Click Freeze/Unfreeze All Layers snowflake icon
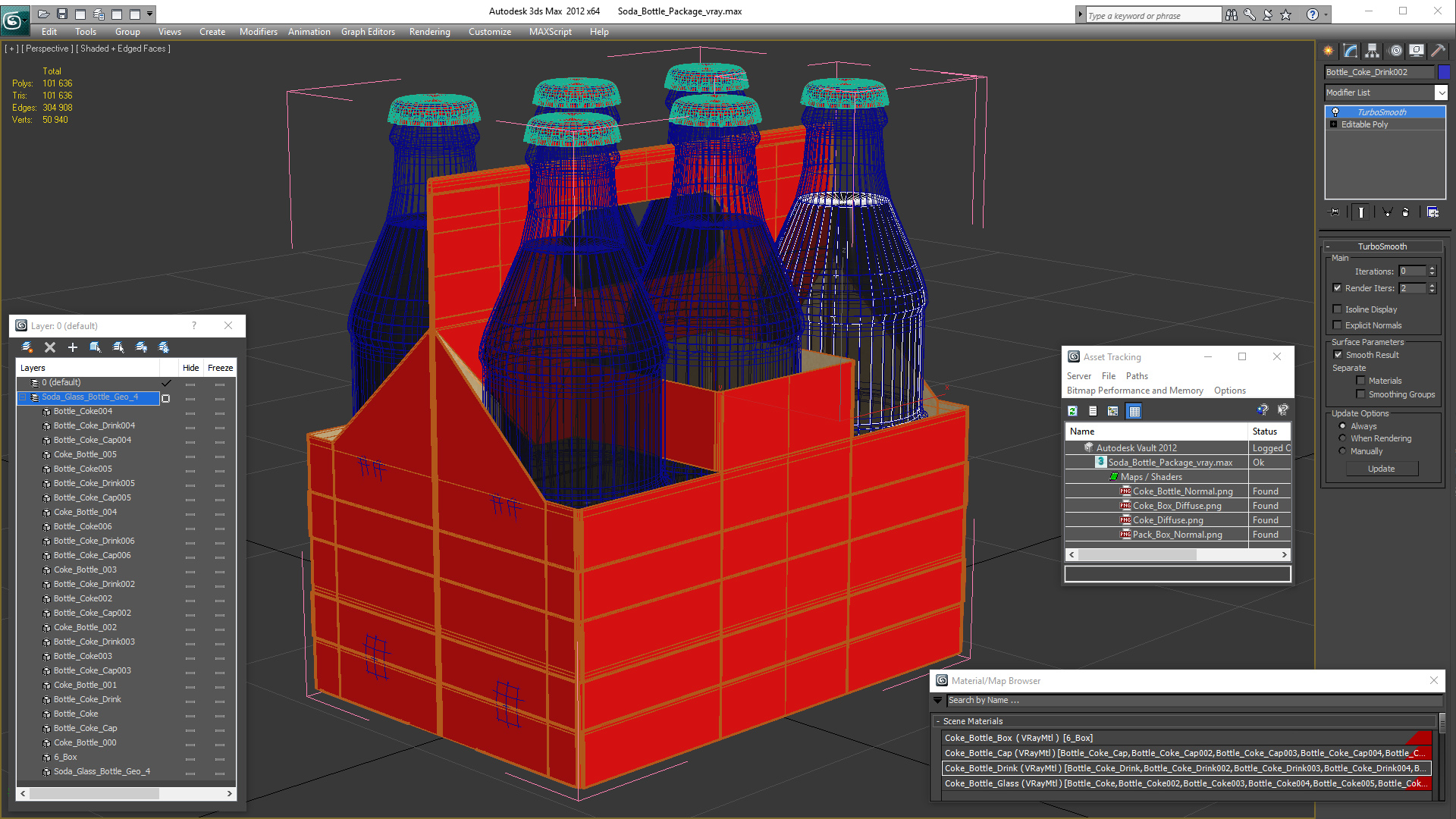 164,347
